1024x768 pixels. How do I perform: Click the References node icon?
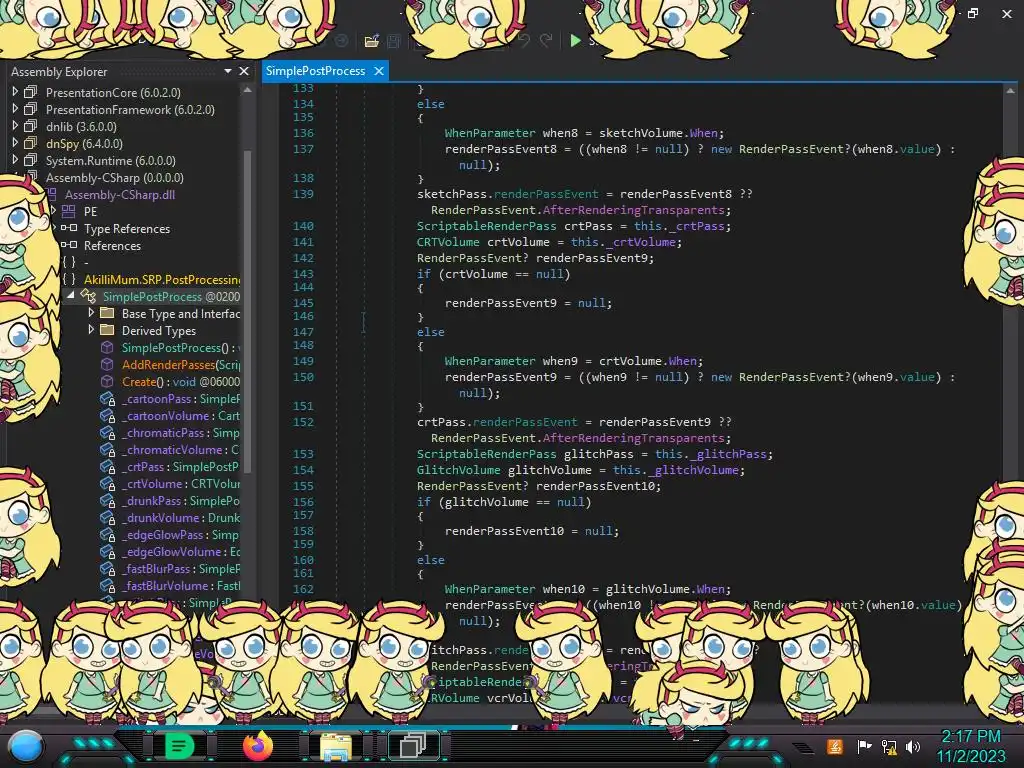[x=69, y=245]
